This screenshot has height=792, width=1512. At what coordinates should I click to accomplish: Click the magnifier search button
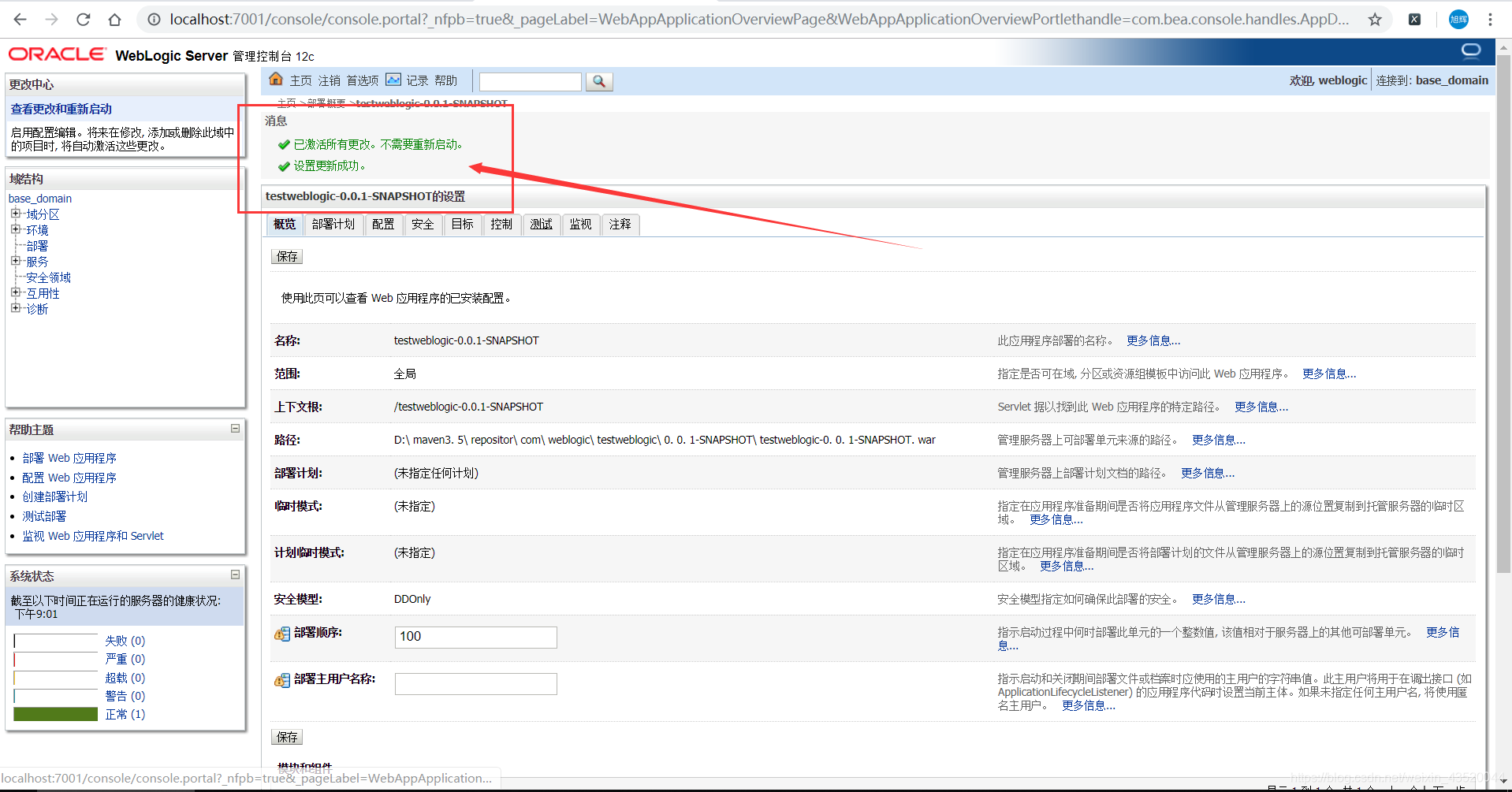(599, 81)
